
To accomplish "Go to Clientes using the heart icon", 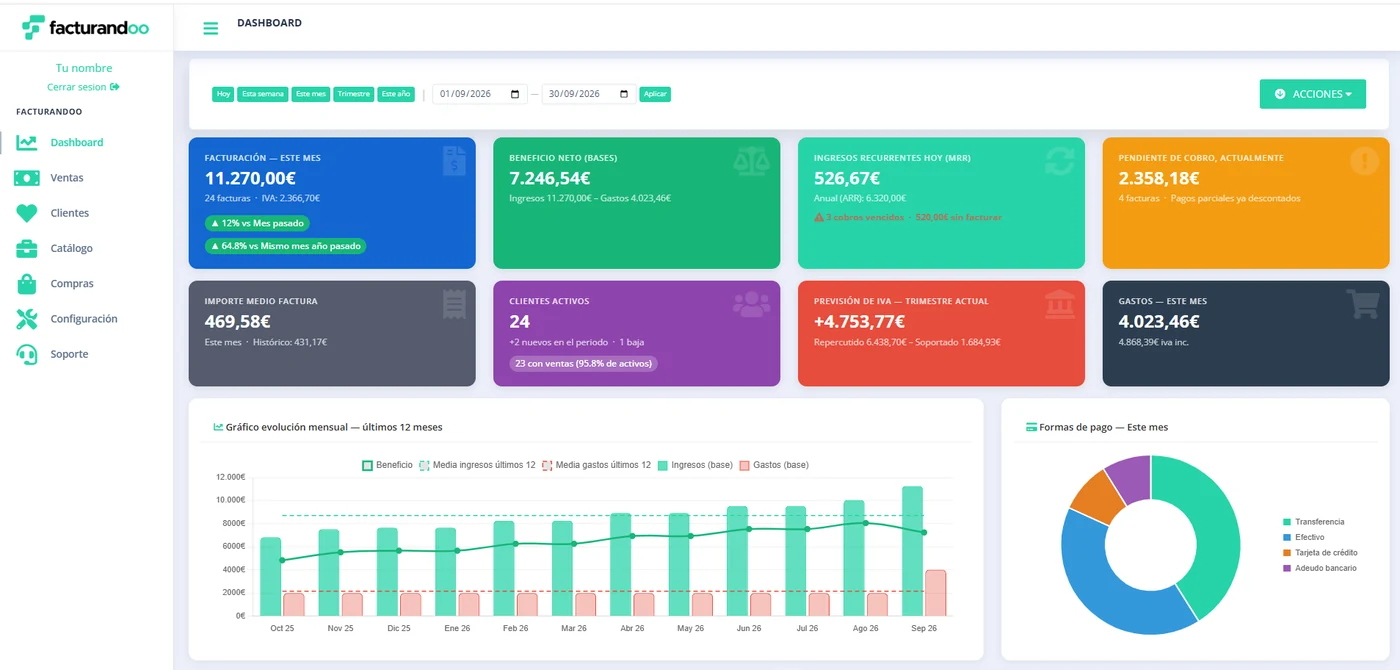I will click(27, 213).
